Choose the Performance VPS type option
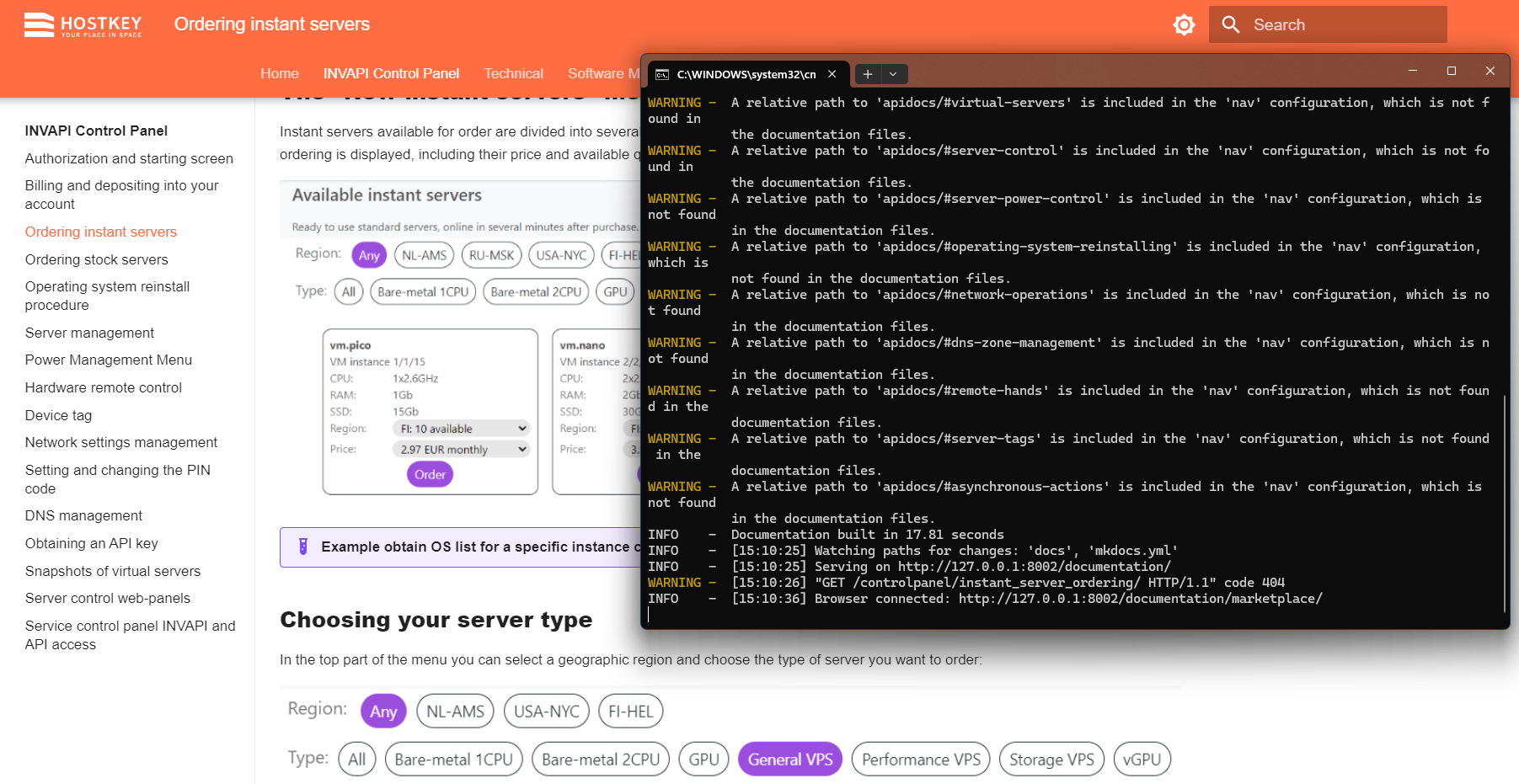The image size is (1519, 784). click(920, 760)
